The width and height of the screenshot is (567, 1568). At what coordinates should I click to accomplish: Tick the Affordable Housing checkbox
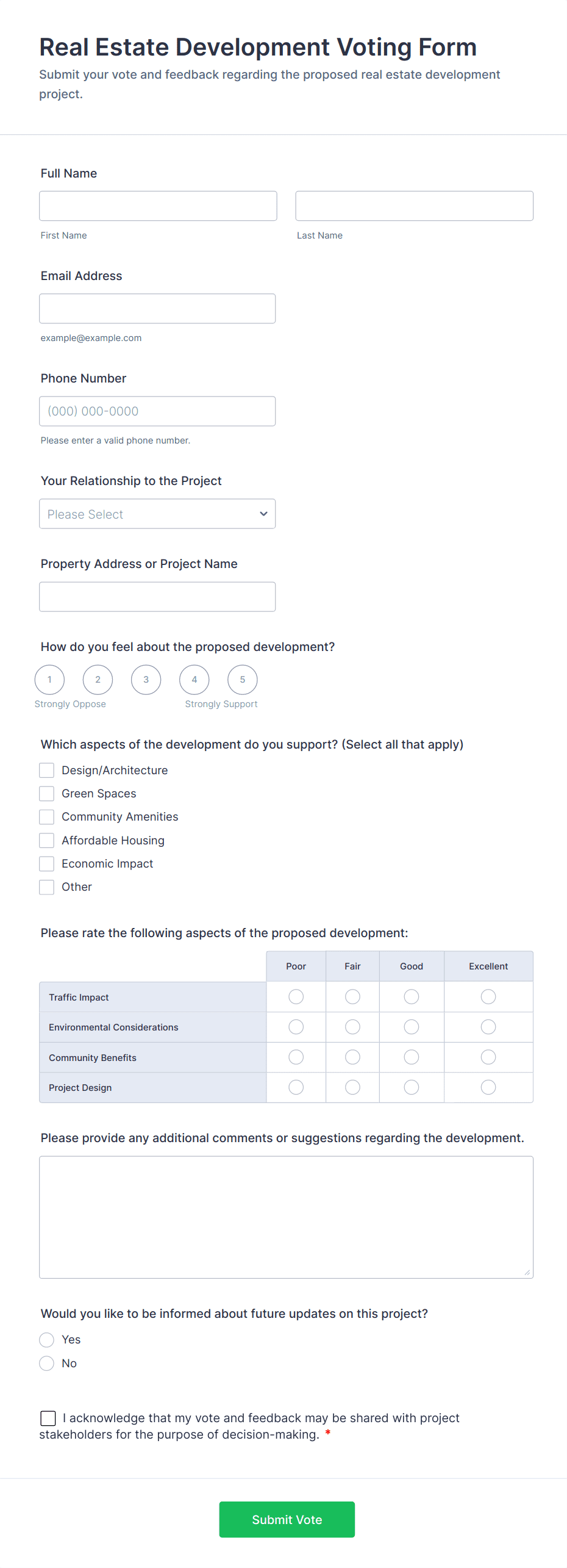click(x=47, y=841)
